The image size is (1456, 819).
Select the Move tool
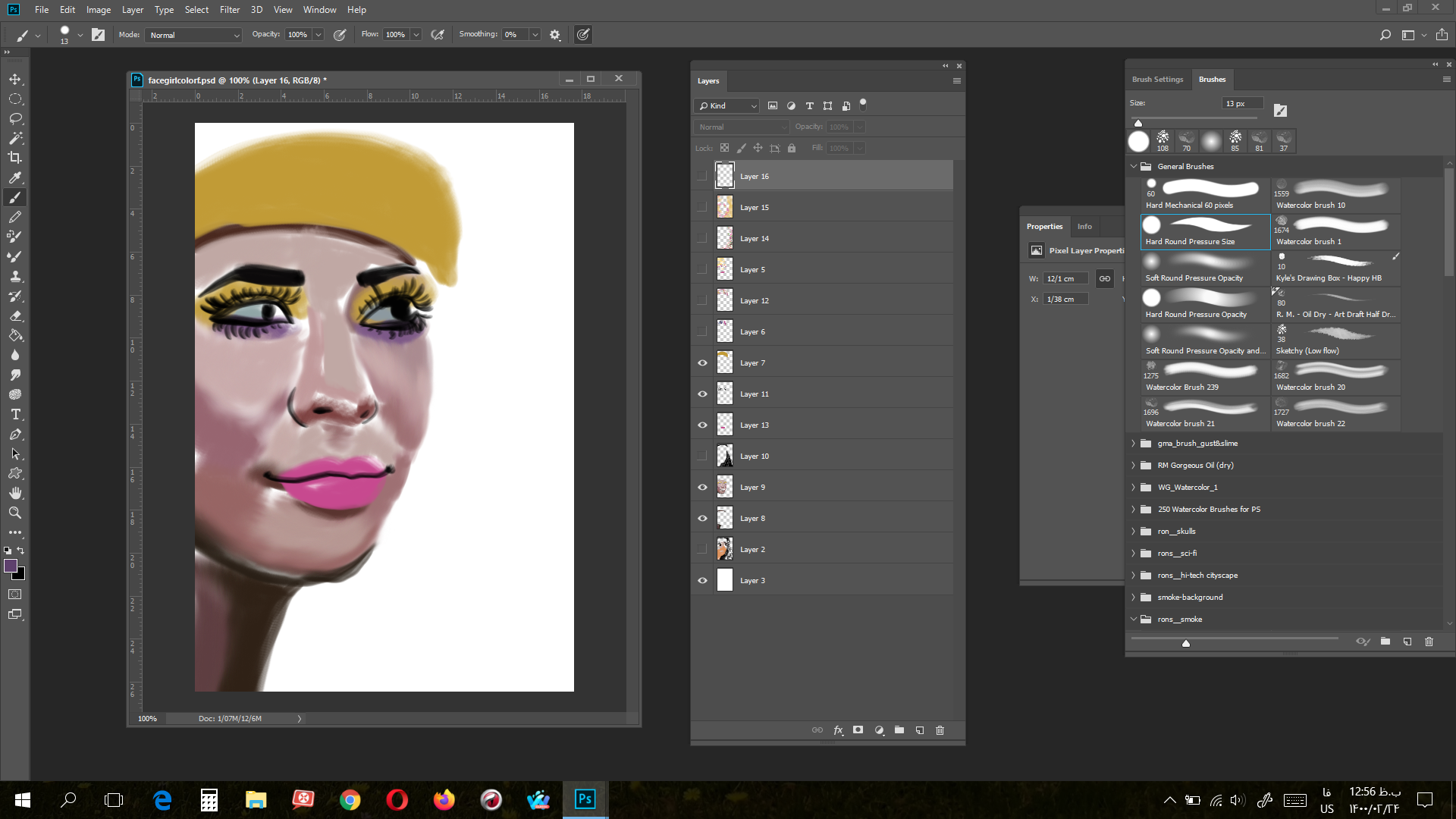15,79
